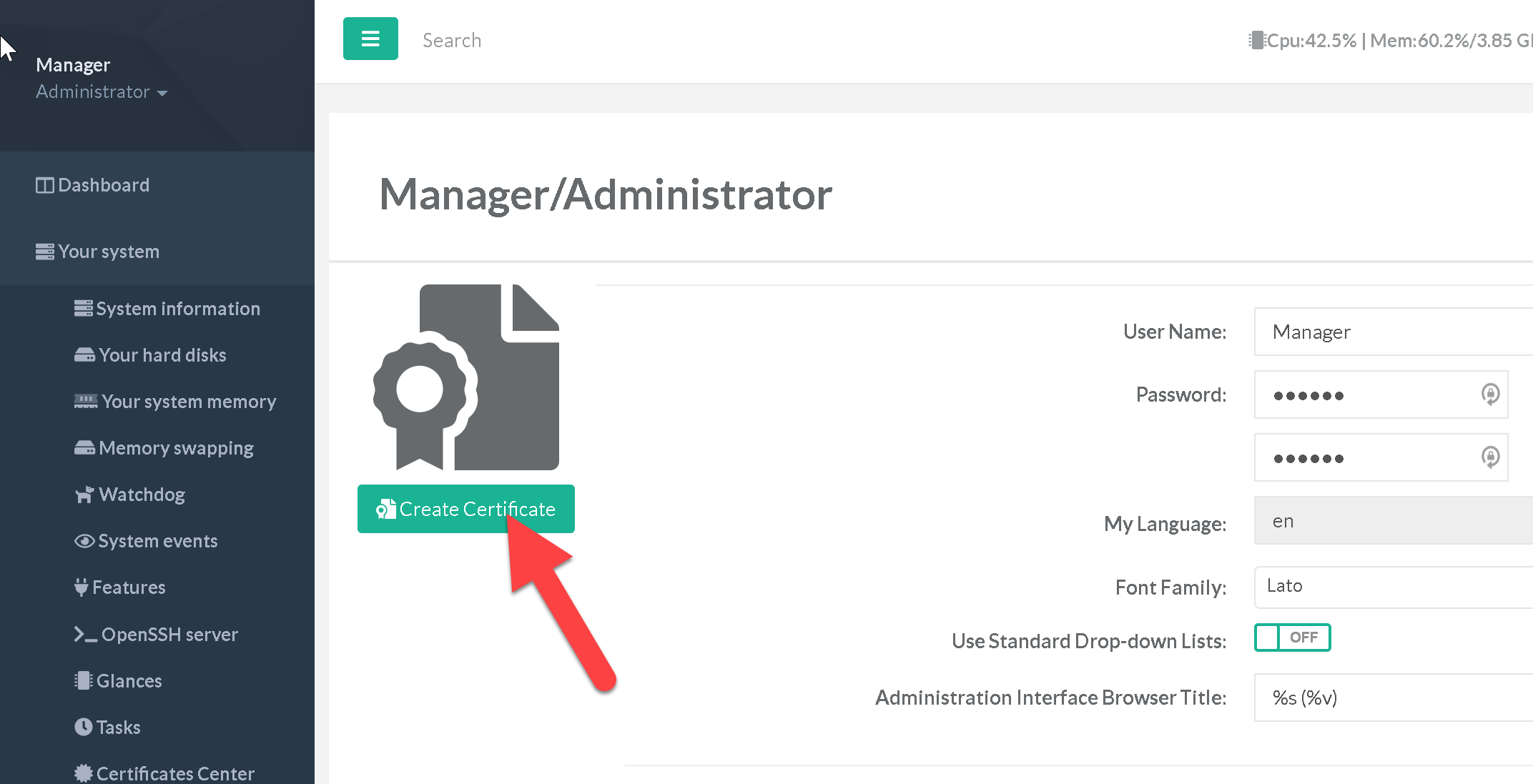The width and height of the screenshot is (1533, 784).
Task: Click the System events eye icon
Action: pyautogui.click(x=84, y=541)
